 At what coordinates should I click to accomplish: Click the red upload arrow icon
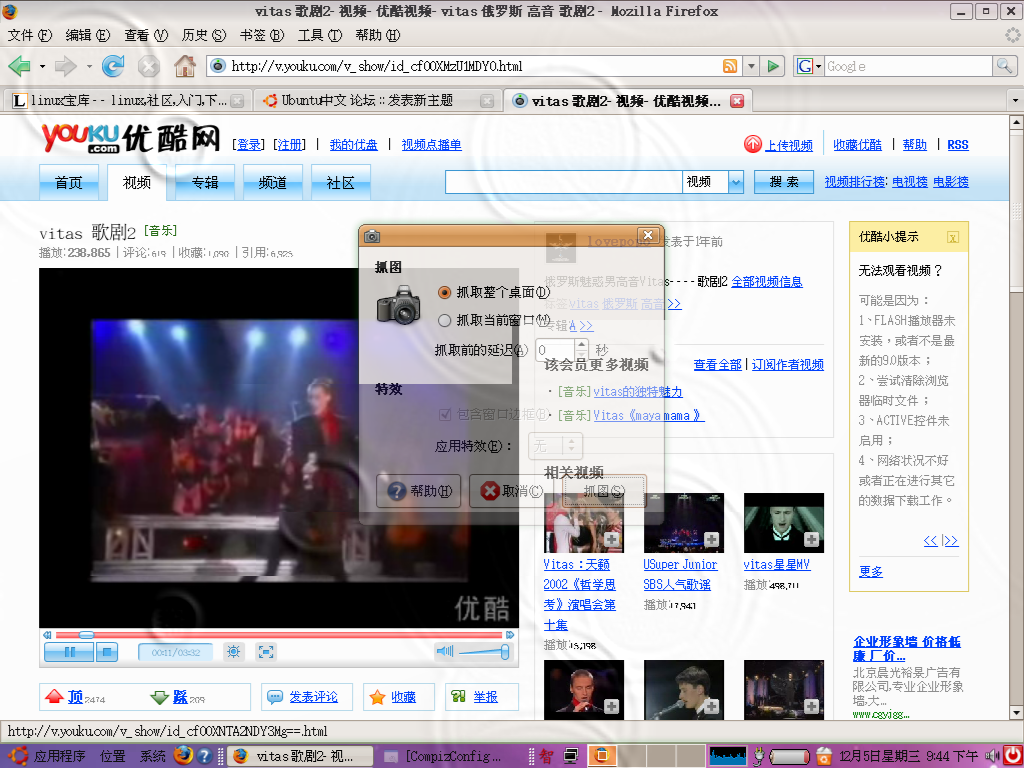[753, 144]
